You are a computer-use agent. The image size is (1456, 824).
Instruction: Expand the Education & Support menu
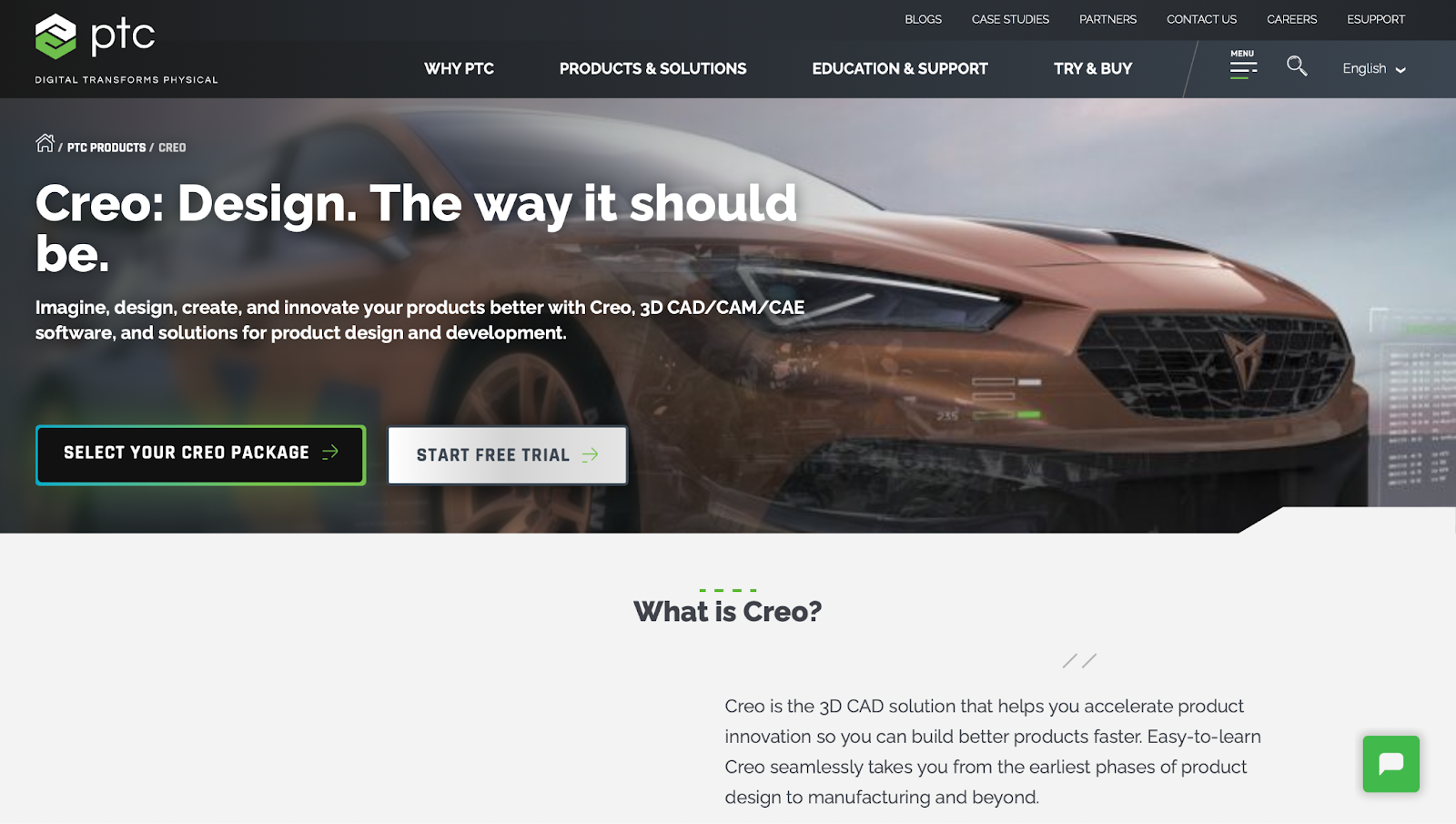click(899, 68)
